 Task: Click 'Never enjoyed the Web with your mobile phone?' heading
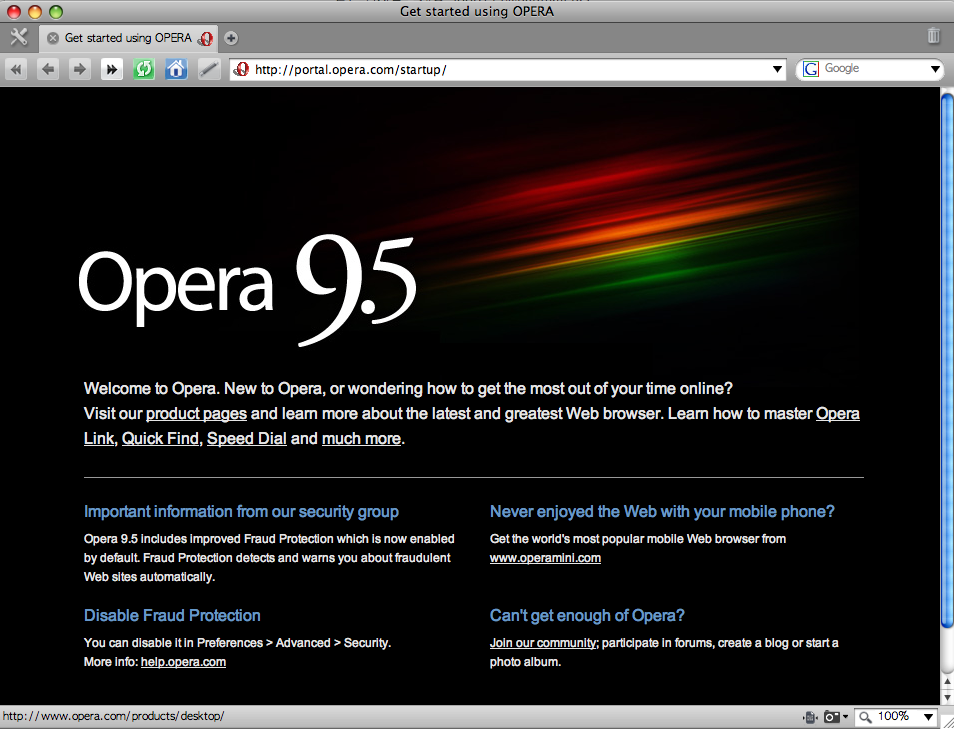[662, 512]
